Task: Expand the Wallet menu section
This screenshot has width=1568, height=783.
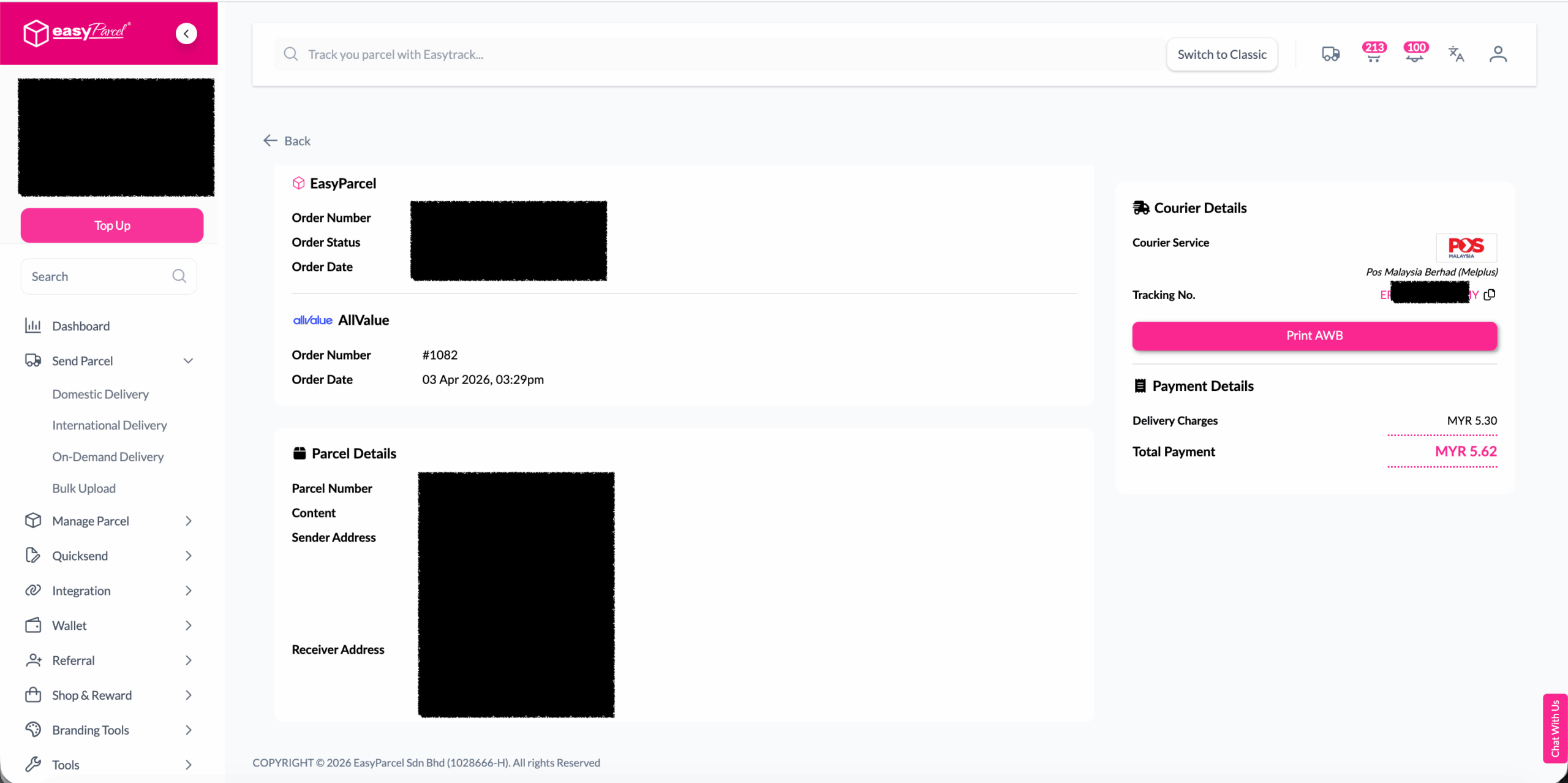Action: tap(188, 626)
